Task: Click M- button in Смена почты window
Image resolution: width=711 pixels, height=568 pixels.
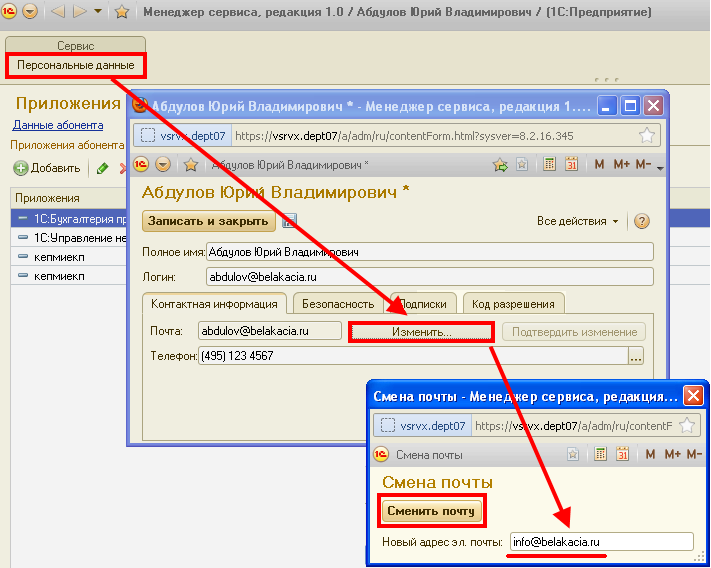Action: (x=694, y=454)
